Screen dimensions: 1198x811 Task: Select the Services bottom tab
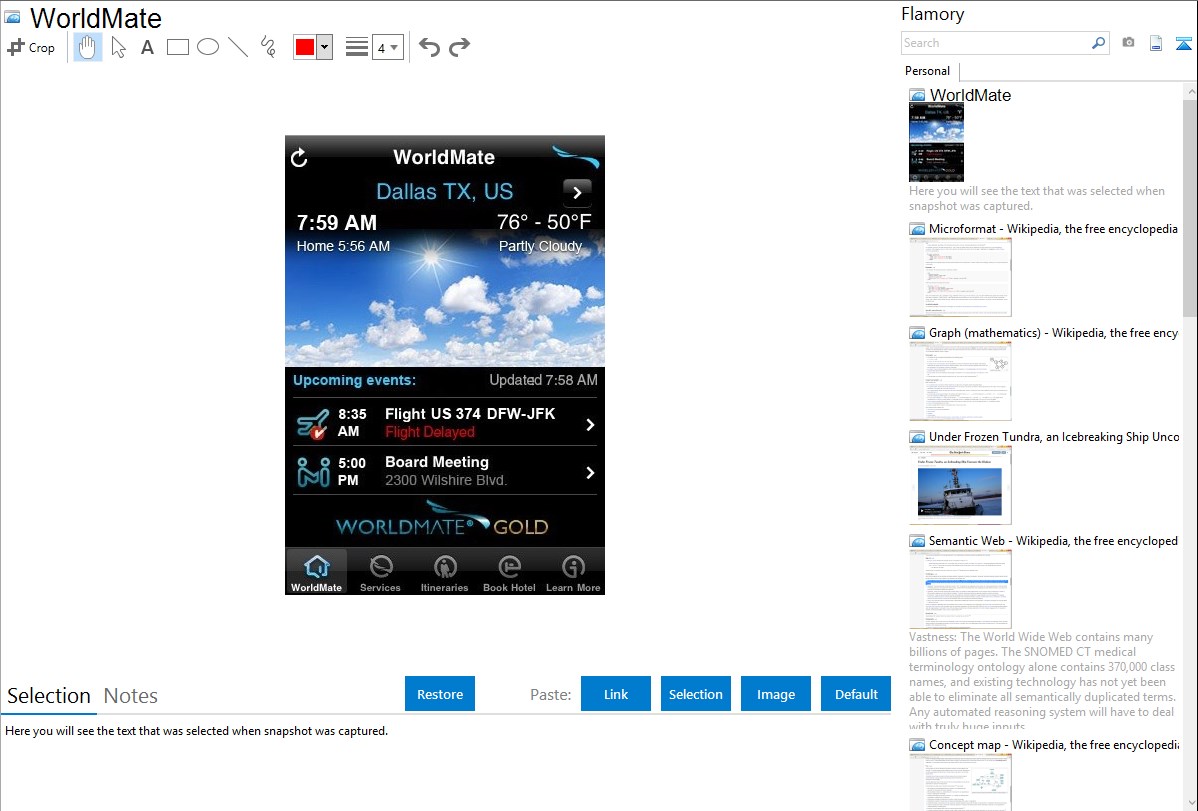(x=380, y=572)
